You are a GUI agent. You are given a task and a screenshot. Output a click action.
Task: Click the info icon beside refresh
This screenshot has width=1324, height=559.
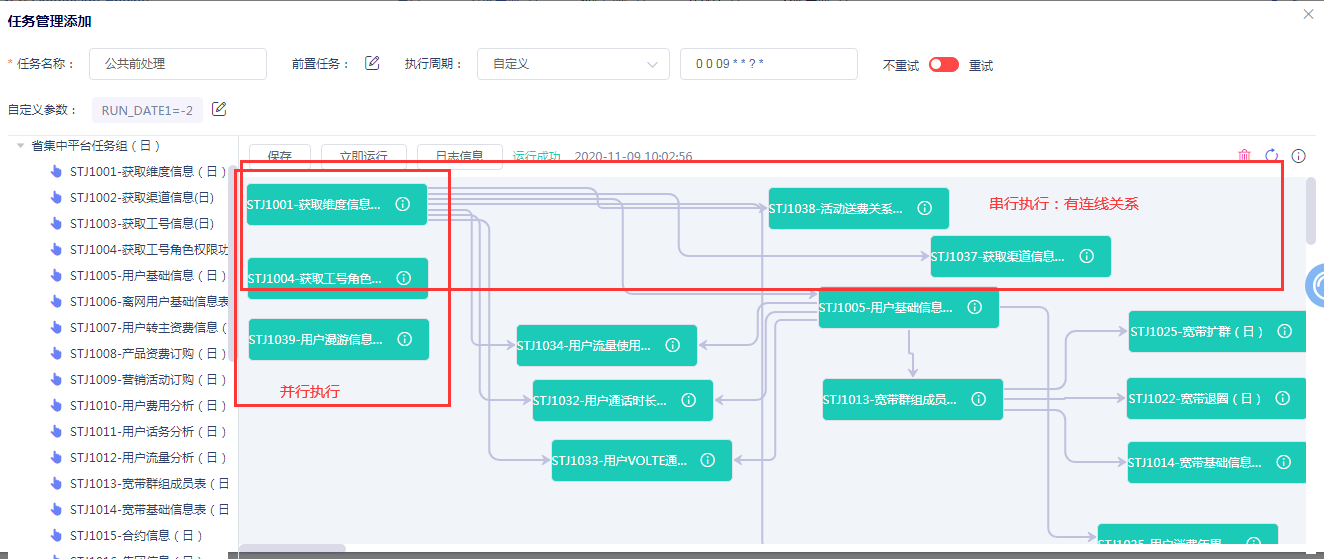pos(1299,156)
